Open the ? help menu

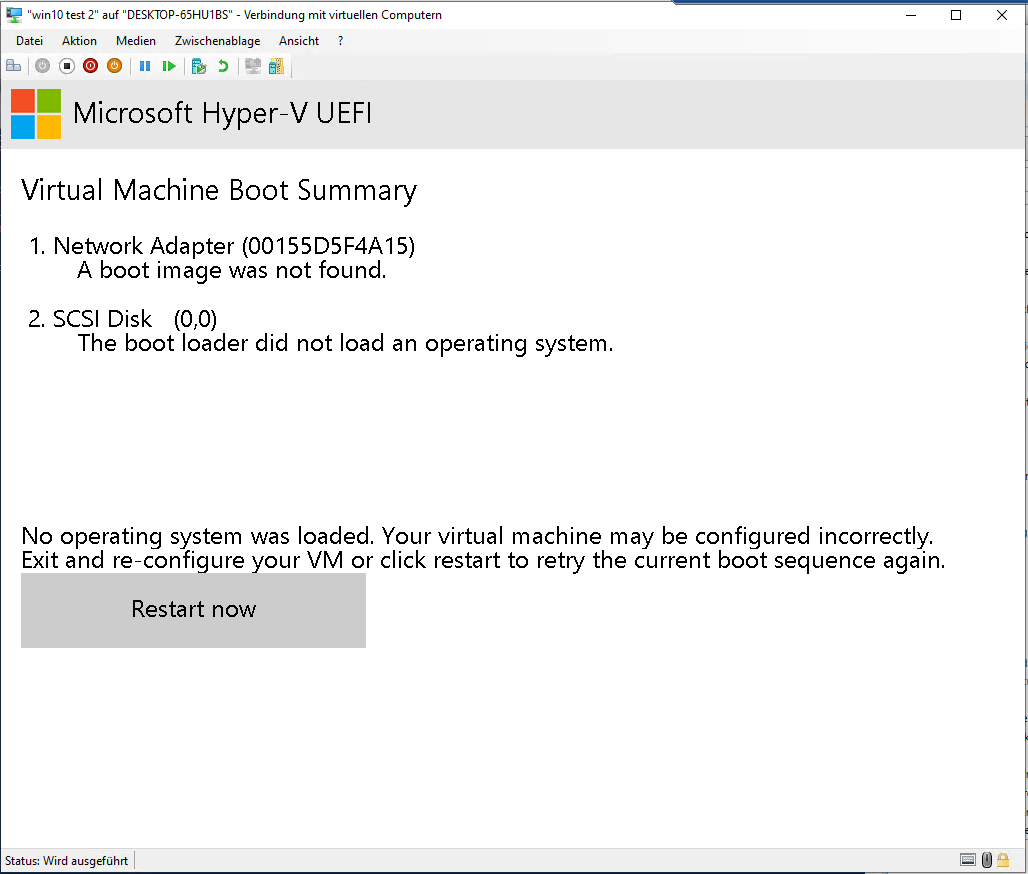pos(340,41)
